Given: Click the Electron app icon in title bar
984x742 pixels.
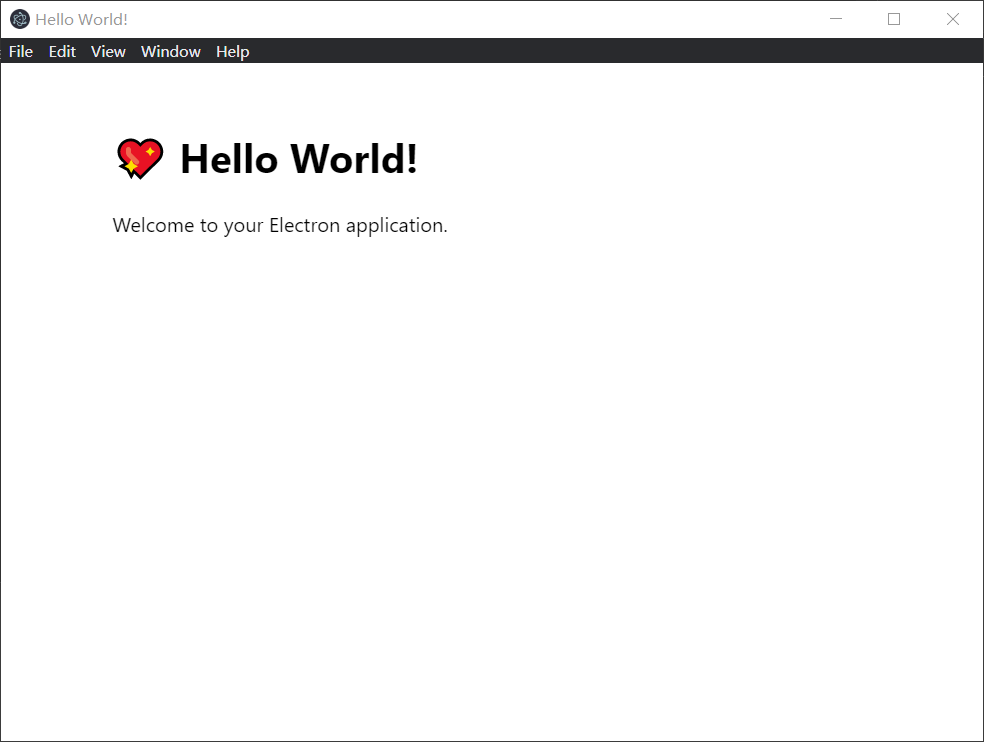Looking at the screenshot, I should pyautogui.click(x=20, y=19).
